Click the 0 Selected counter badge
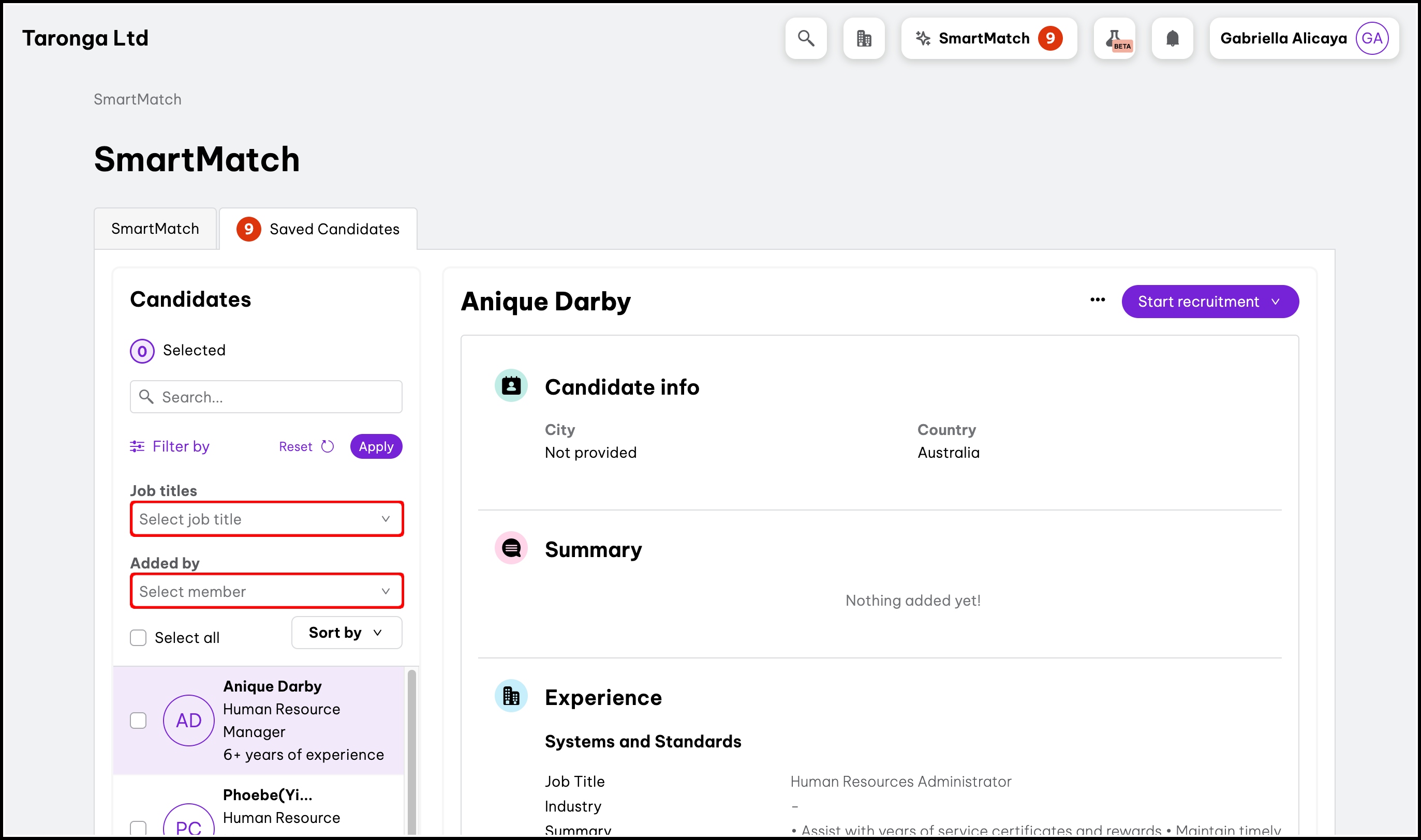Viewport: 1421px width, 840px height. pos(142,351)
